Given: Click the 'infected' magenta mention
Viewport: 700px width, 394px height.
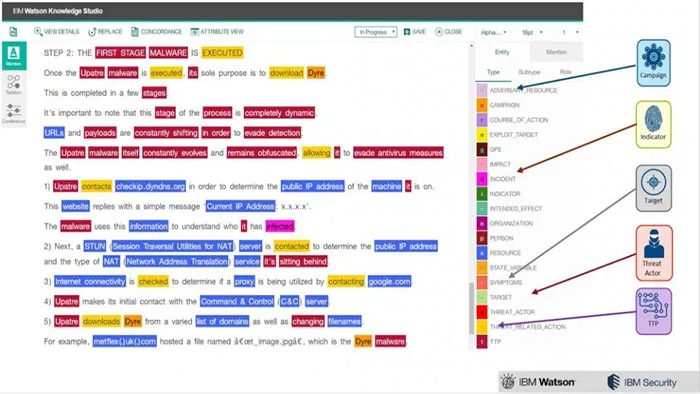Looking at the screenshot, I should tap(280, 226).
